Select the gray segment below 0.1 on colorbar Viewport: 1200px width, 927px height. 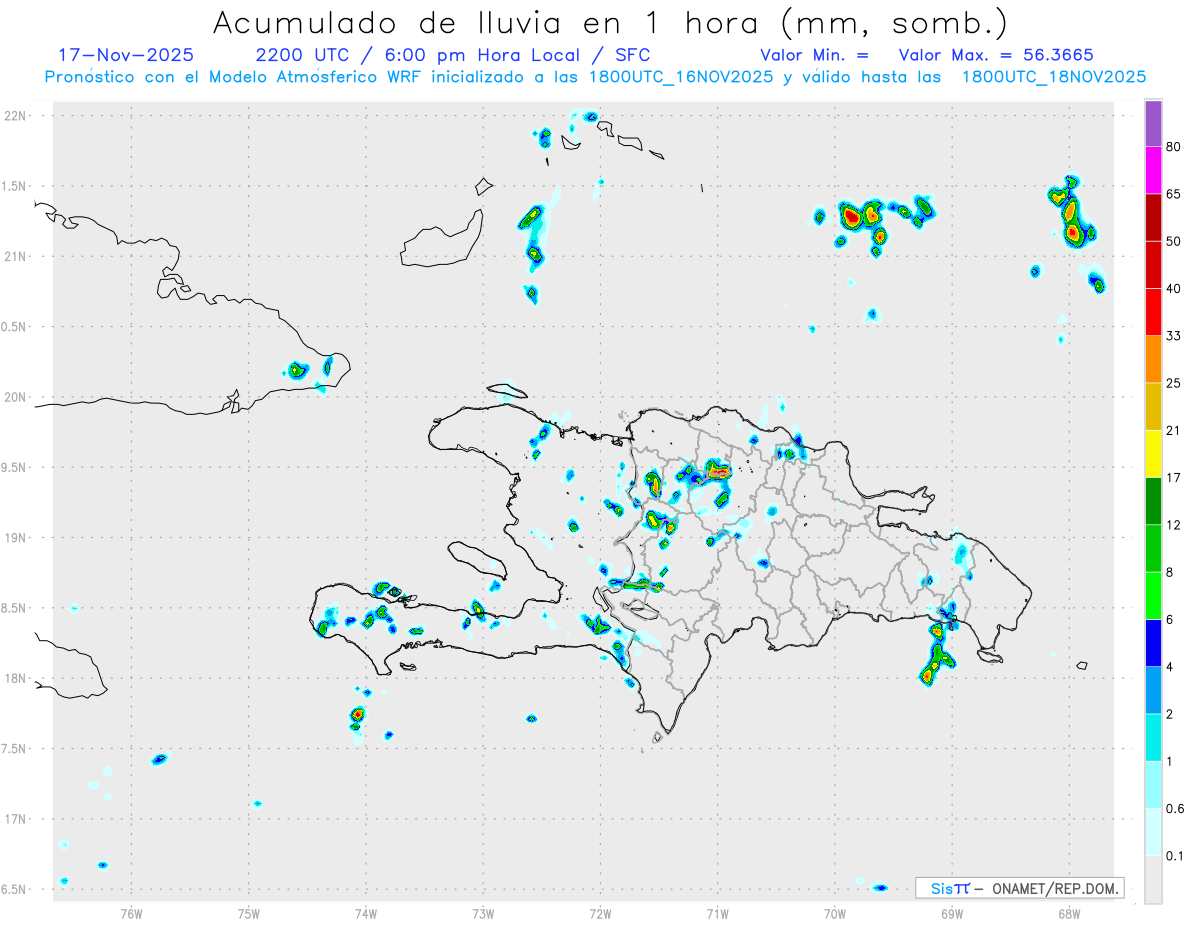tap(1153, 880)
